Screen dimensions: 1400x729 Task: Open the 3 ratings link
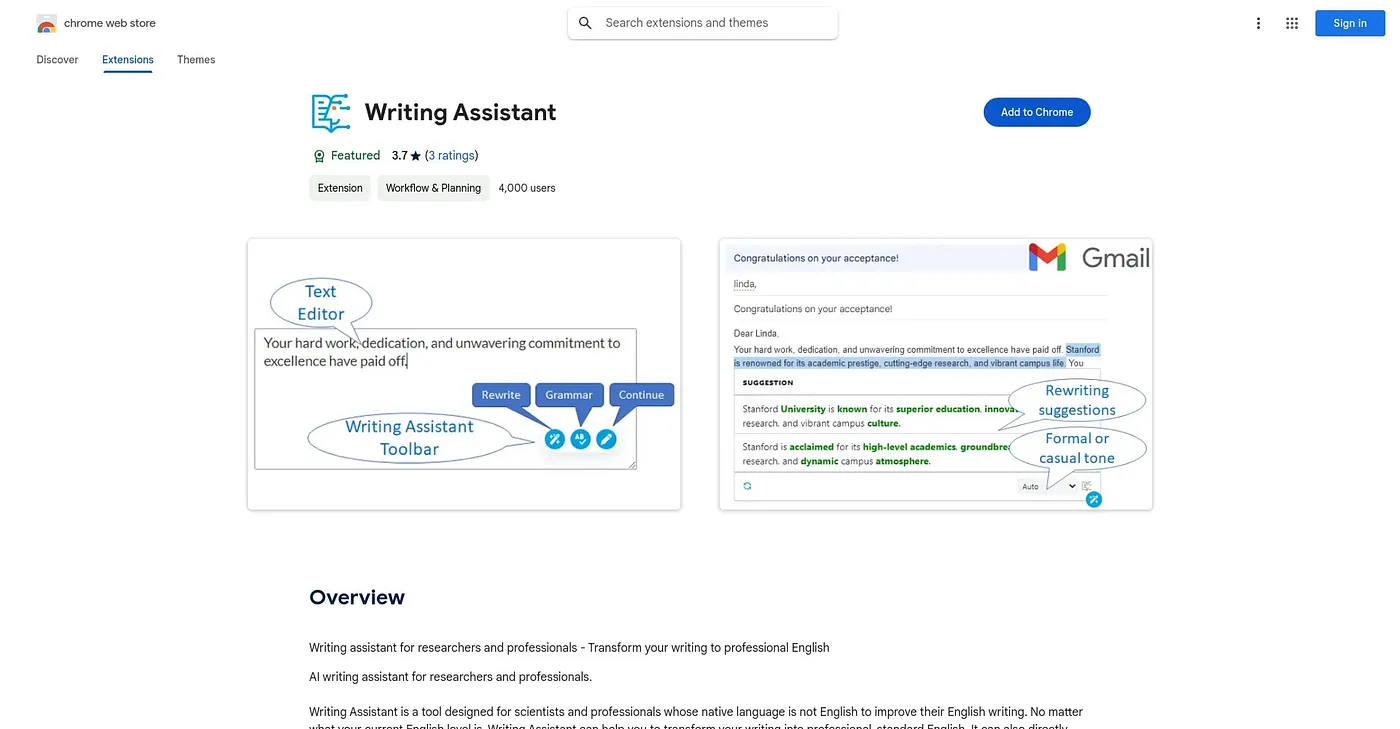point(451,156)
